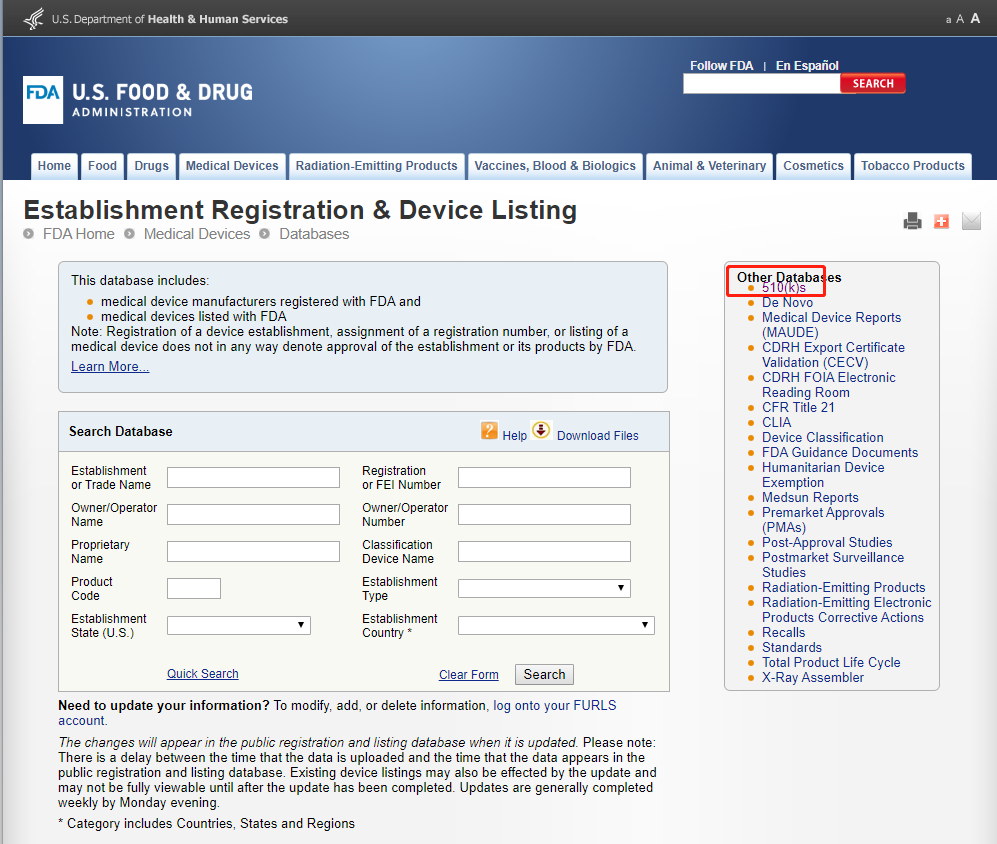The height and width of the screenshot is (844, 997).
Task: Select the medium text size 'A'
Action: (x=960, y=19)
